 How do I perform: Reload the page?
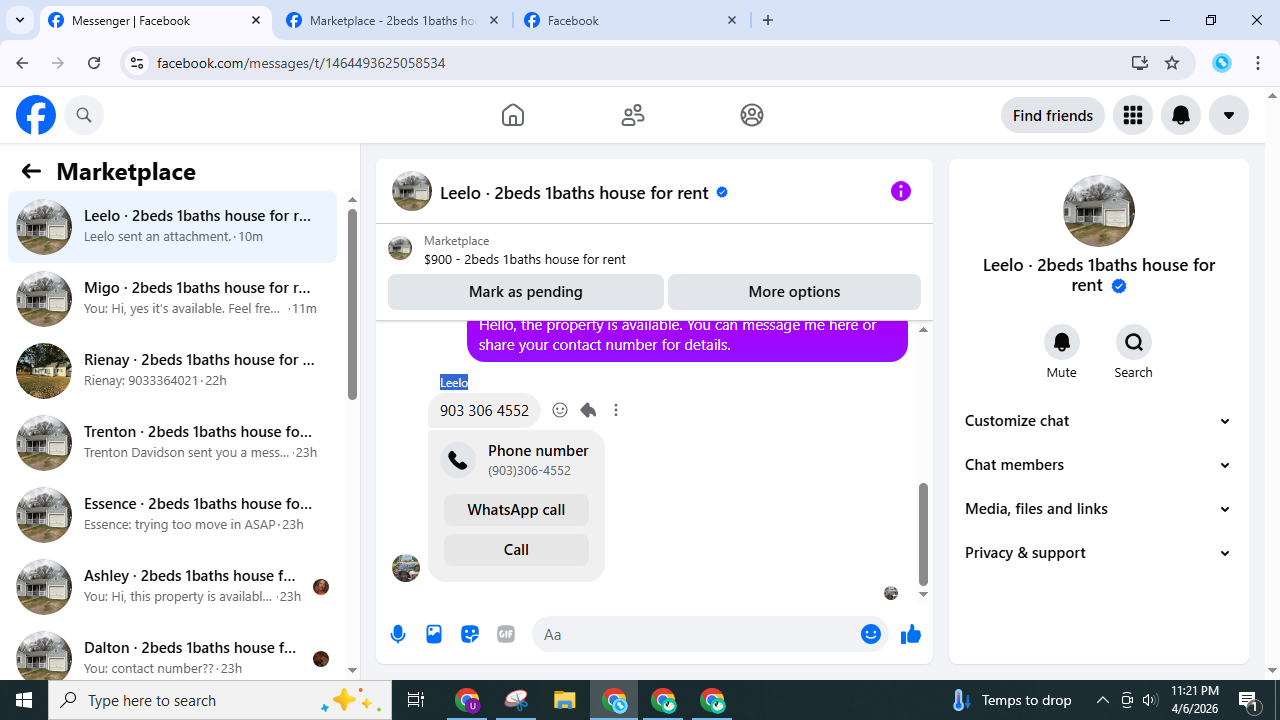pos(94,63)
